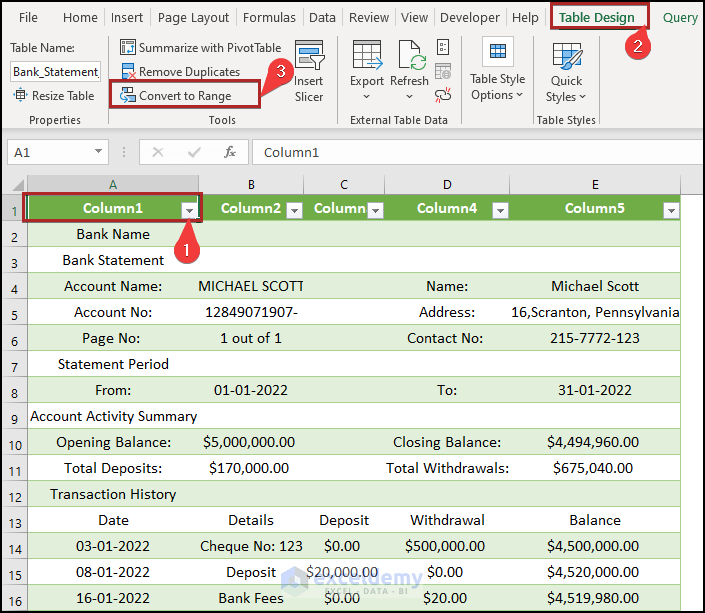
Task: Insert a Slicer for the table
Action: coord(309,70)
